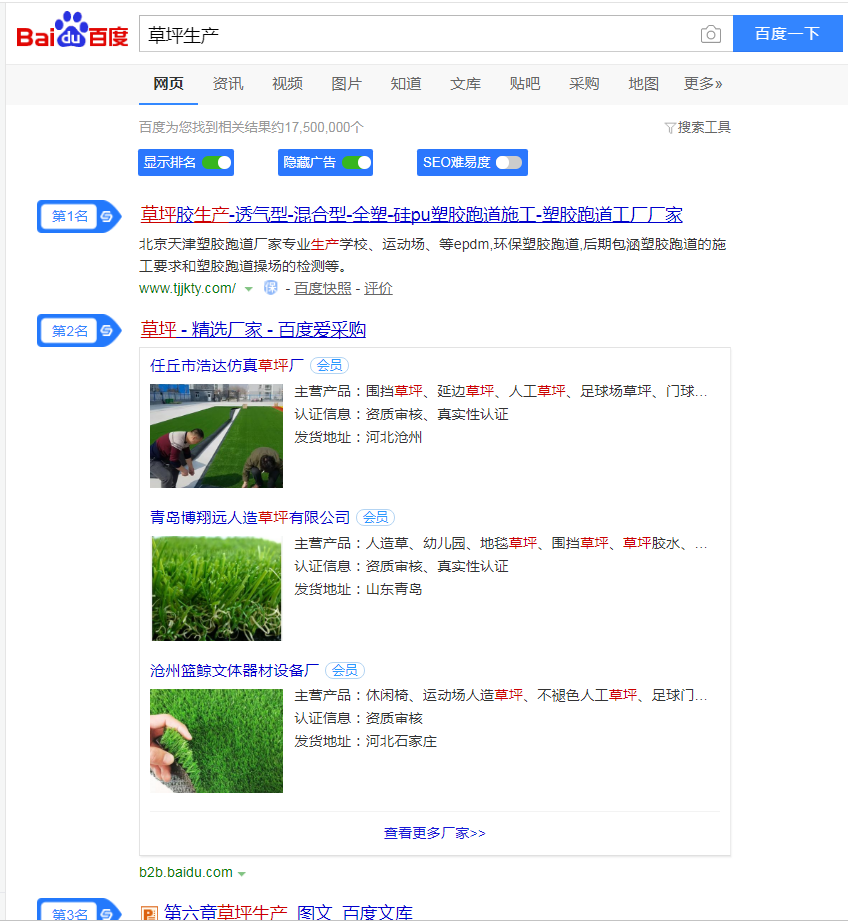Open 沧州篮鲸文体器材设备厂 link
This screenshot has width=848, height=921.
click(x=234, y=670)
